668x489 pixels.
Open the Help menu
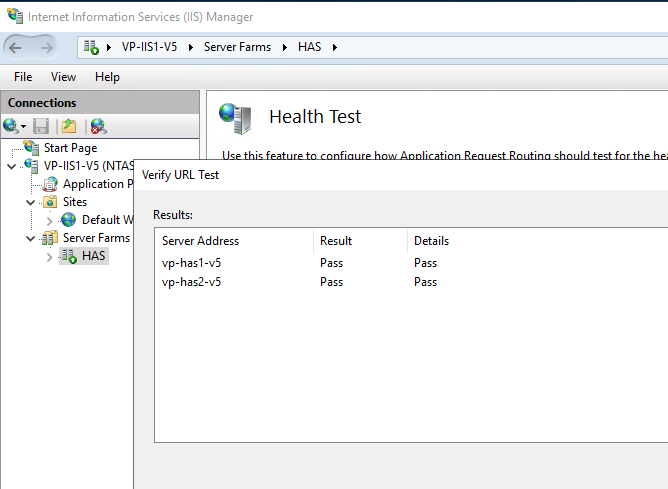(107, 77)
